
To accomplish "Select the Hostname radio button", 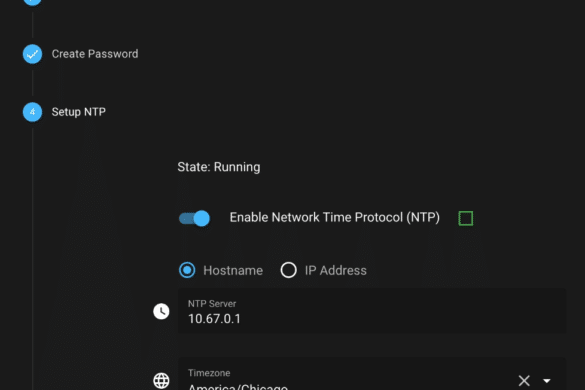I will 187,270.
